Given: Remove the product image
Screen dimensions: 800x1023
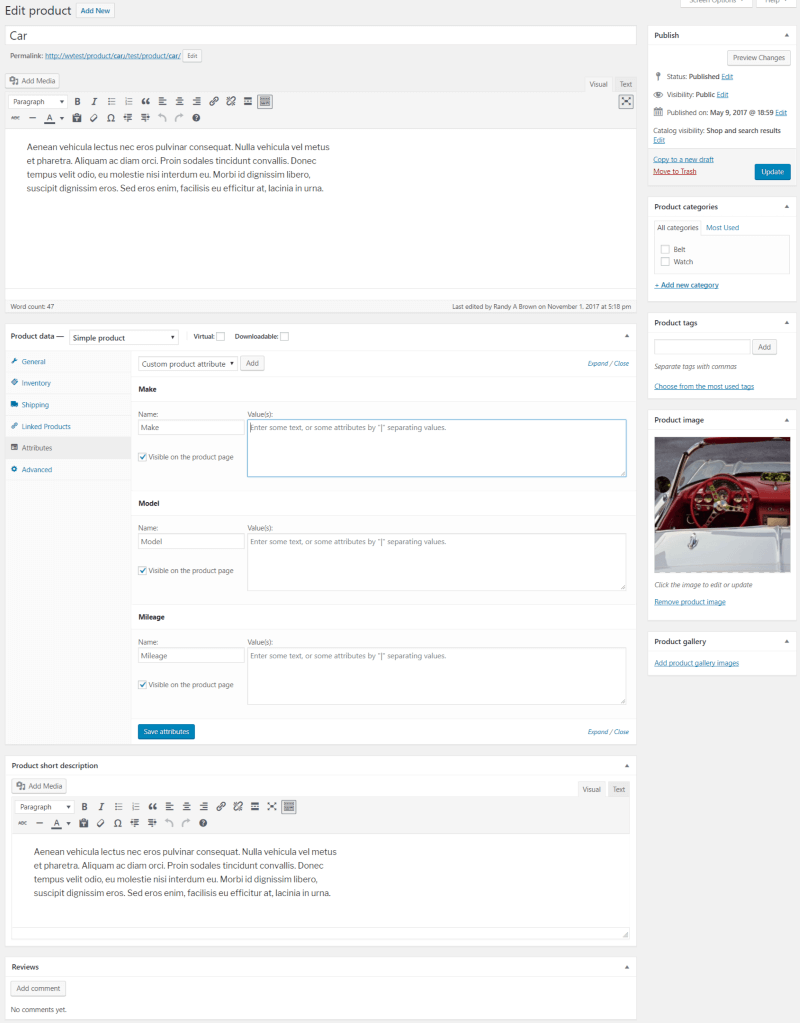Looking at the screenshot, I should (690, 602).
